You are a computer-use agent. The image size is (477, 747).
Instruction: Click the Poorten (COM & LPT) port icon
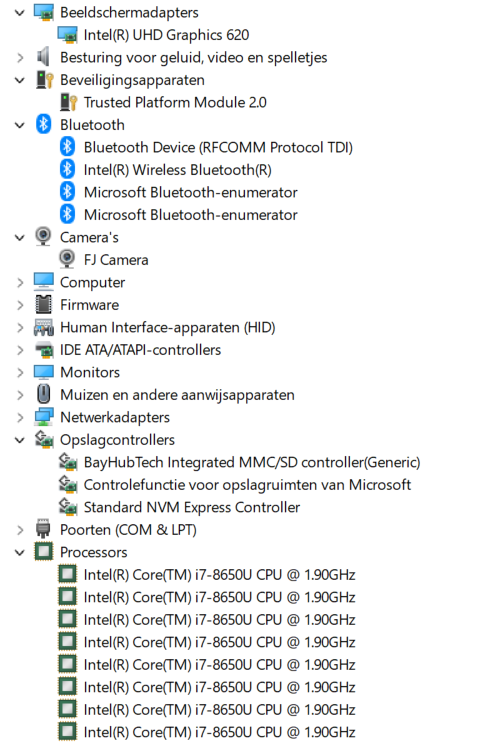pyautogui.click(x=43, y=529)
